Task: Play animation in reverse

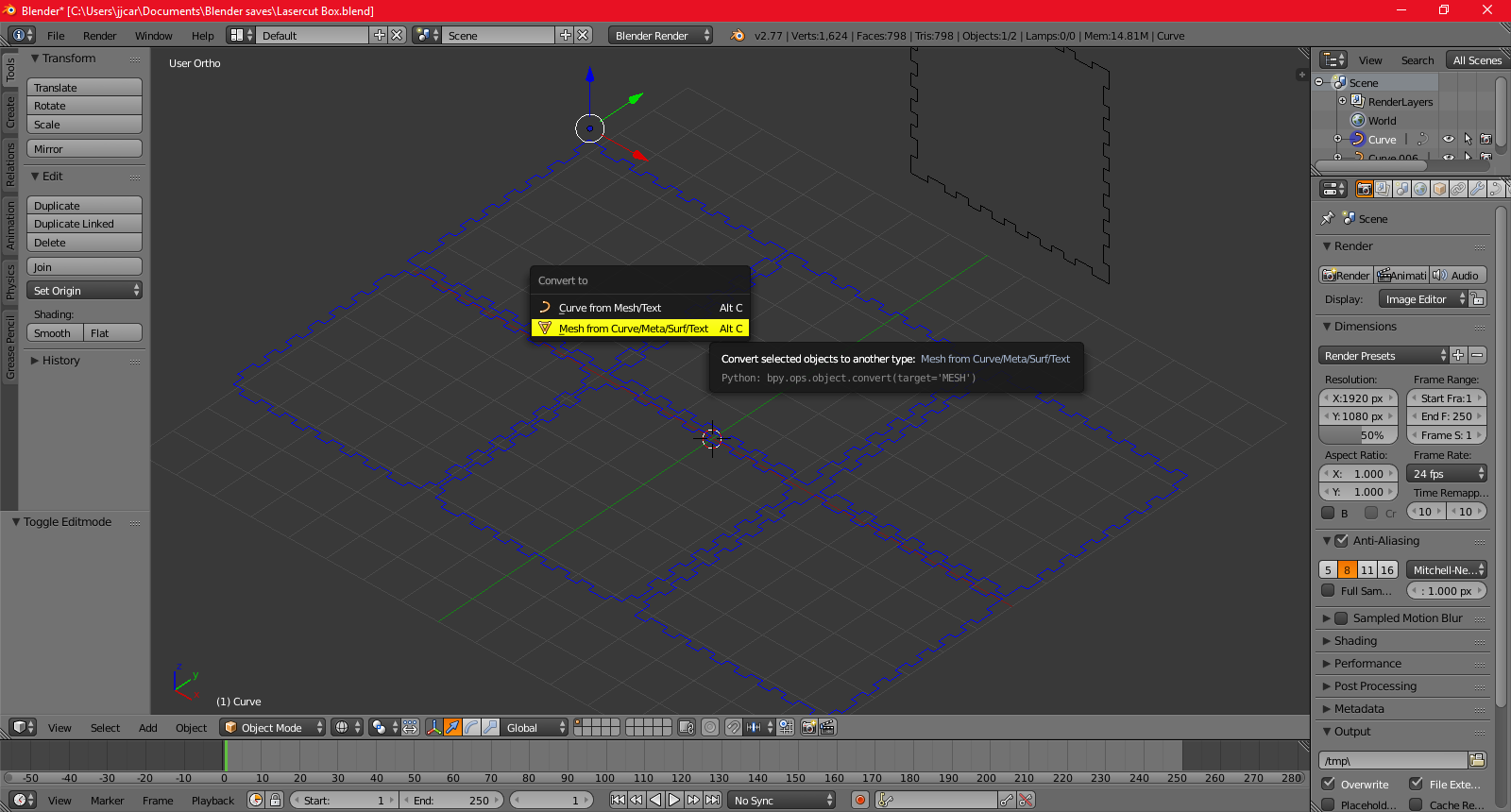Action: (655, 800)
